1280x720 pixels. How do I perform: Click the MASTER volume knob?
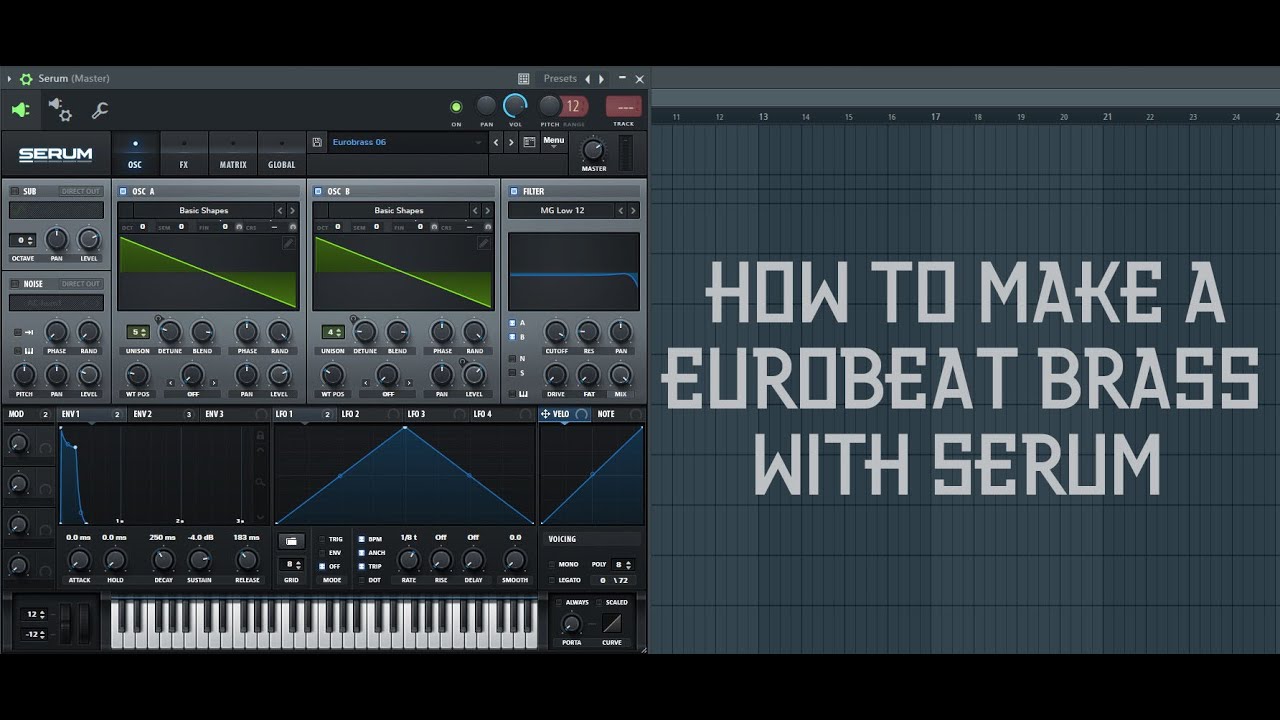click(x=594, y=150)
